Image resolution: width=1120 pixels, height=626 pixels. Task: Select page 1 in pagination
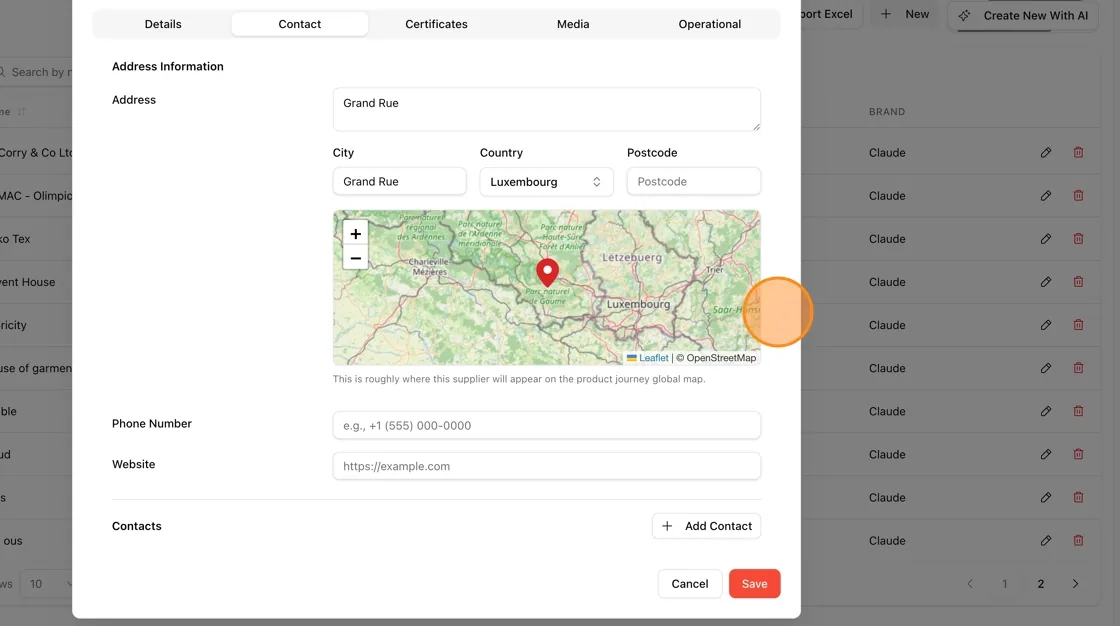1004,584
